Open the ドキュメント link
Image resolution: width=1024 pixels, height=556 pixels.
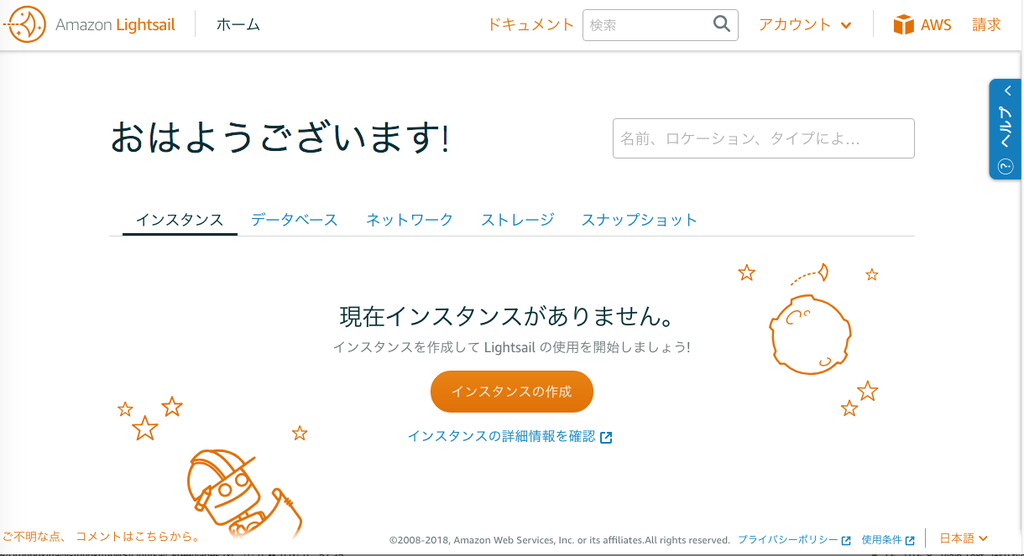tap(530, 25)
